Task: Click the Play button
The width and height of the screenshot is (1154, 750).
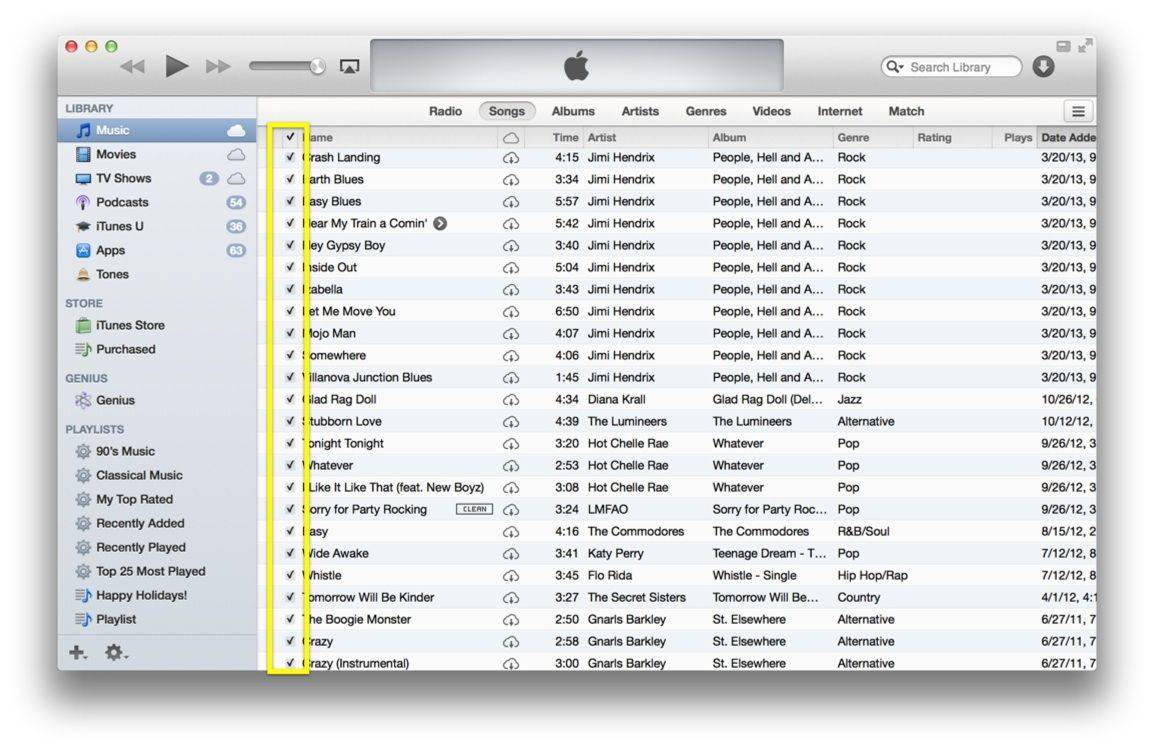Action: [177, 67]
